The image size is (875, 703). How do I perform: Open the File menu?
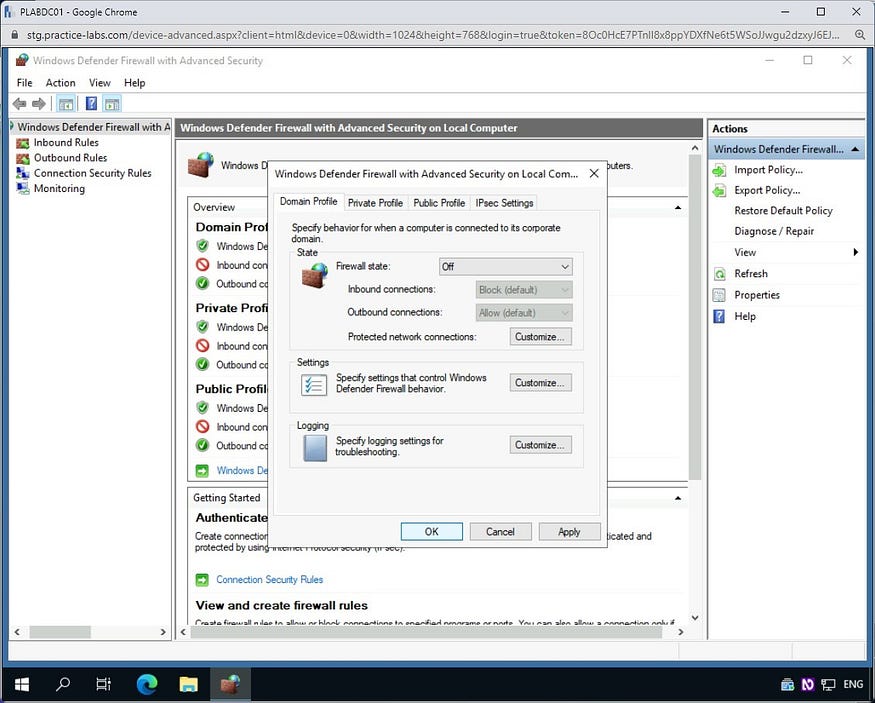25,83
